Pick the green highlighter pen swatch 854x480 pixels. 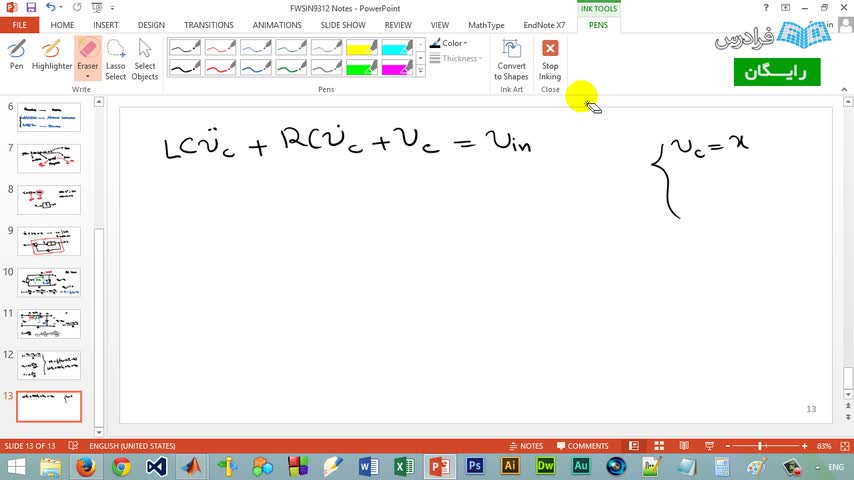pos(362,68)
